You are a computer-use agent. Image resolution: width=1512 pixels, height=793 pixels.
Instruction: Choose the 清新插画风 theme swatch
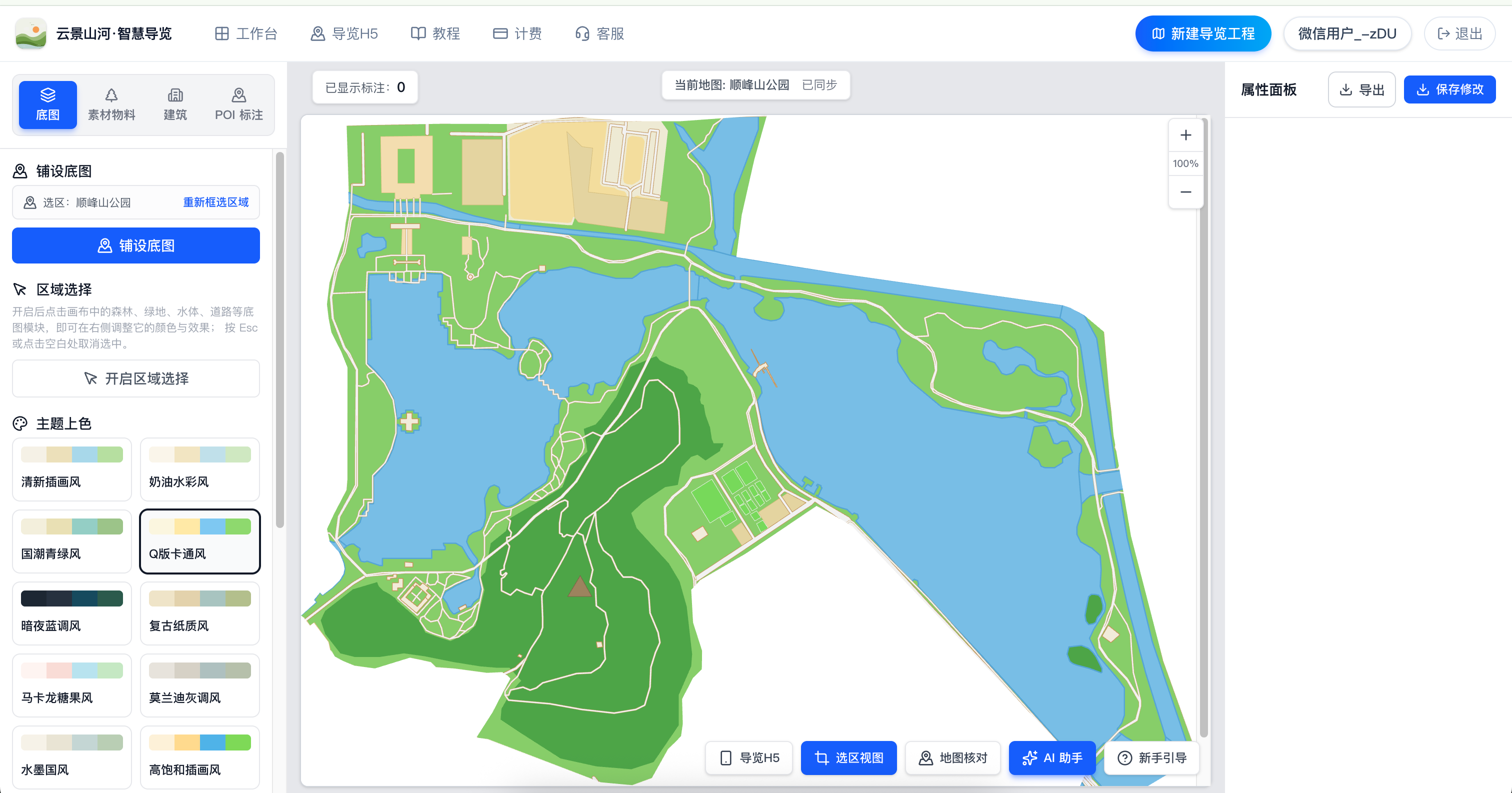click(71, 469)
